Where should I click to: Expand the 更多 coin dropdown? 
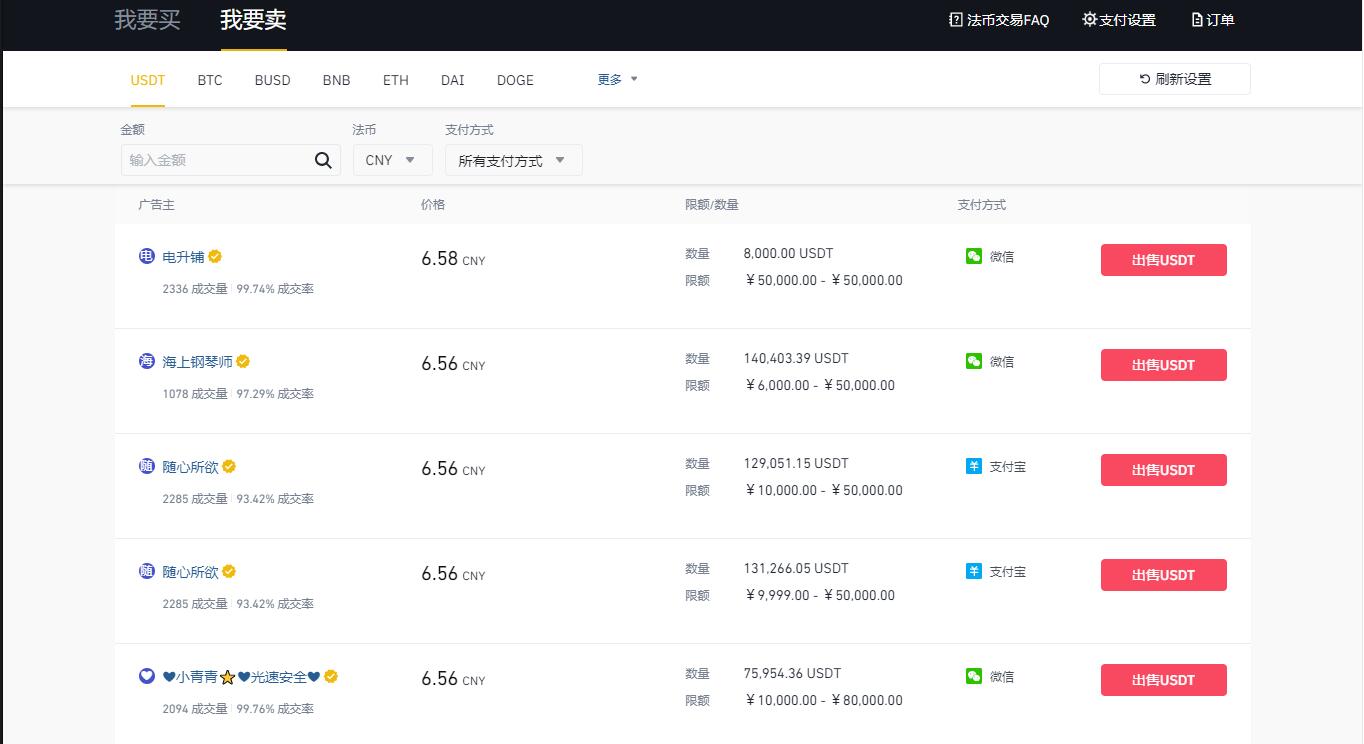(617, 80)
